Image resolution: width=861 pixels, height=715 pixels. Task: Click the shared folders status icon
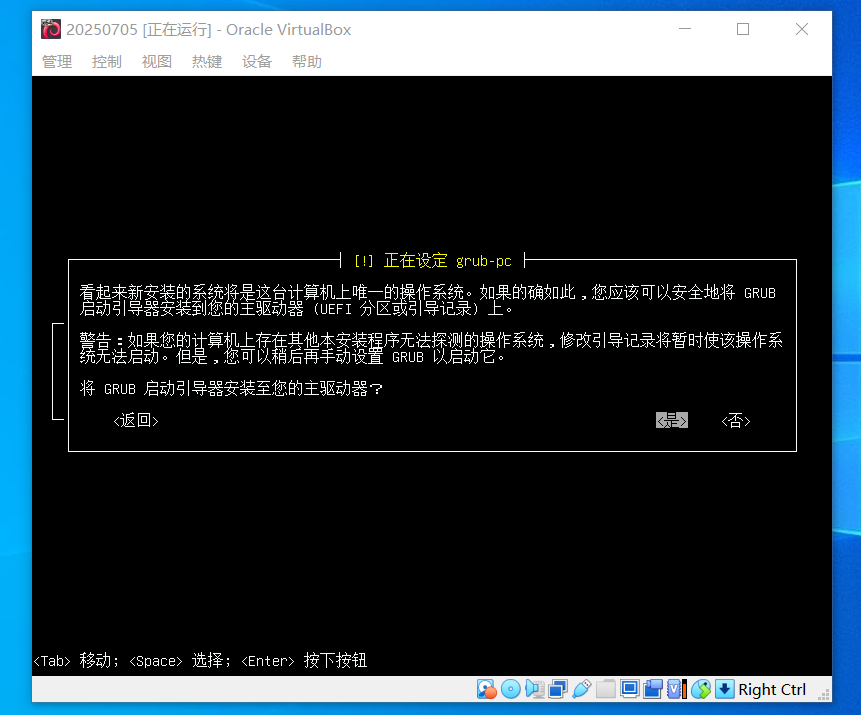(606, 689)
